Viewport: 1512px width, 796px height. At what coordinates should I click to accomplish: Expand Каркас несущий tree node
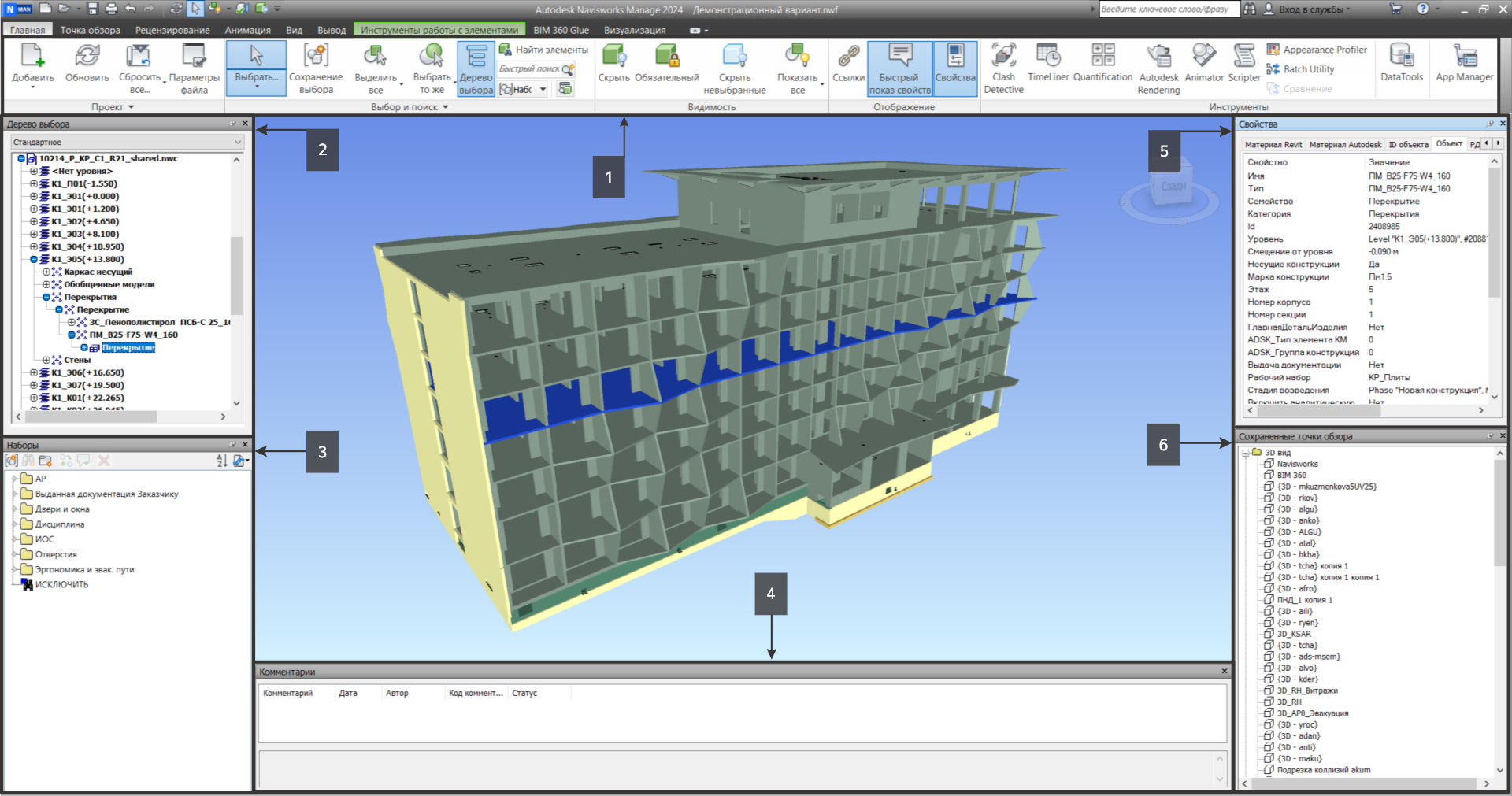pyautogui.click(x=46, y=272)
